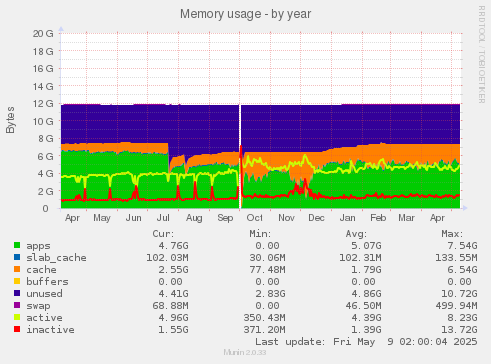Image resolution: width=491 pixels, height=364 pixels.
Task: Click unused average value 4.86G
Action: point(366,294)
